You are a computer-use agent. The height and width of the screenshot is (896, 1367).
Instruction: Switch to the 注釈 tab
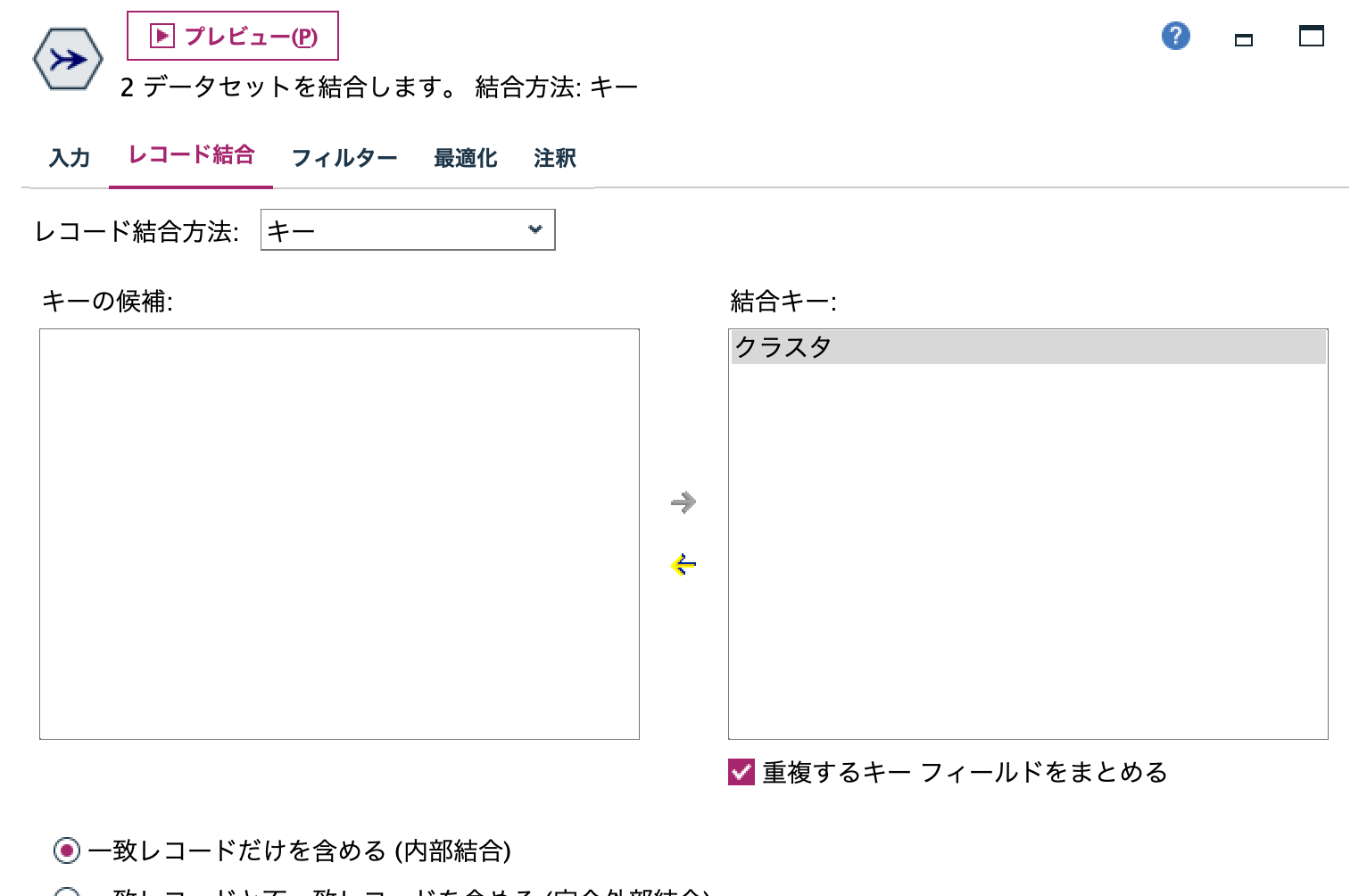pos(553,156)
